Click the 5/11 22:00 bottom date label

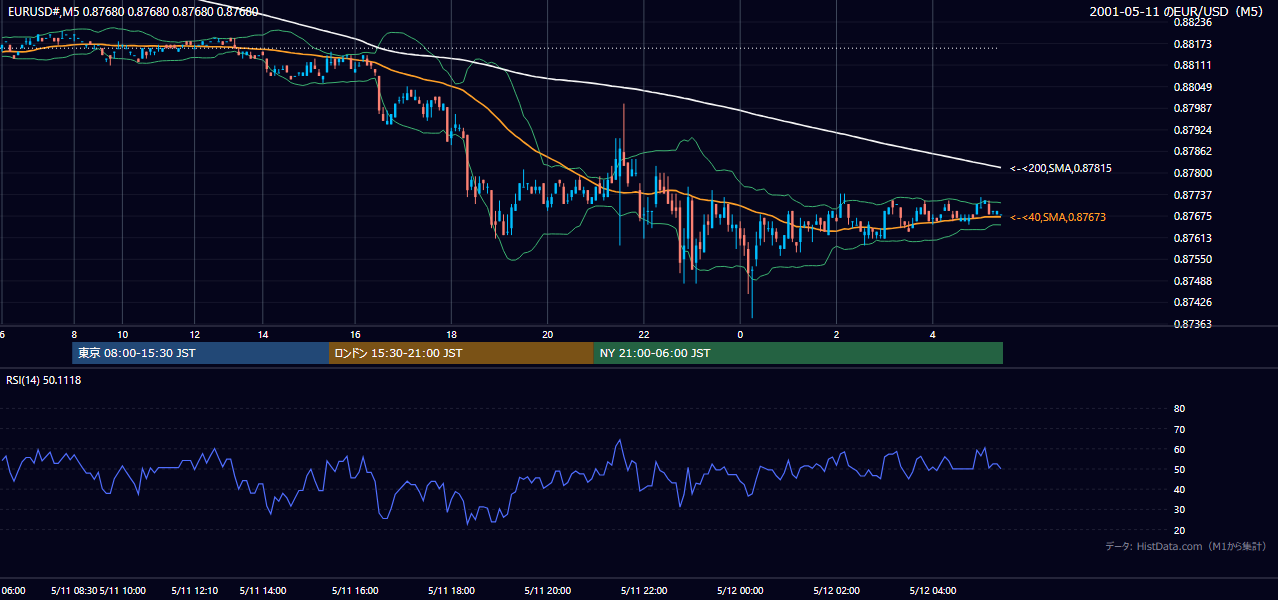643,591
